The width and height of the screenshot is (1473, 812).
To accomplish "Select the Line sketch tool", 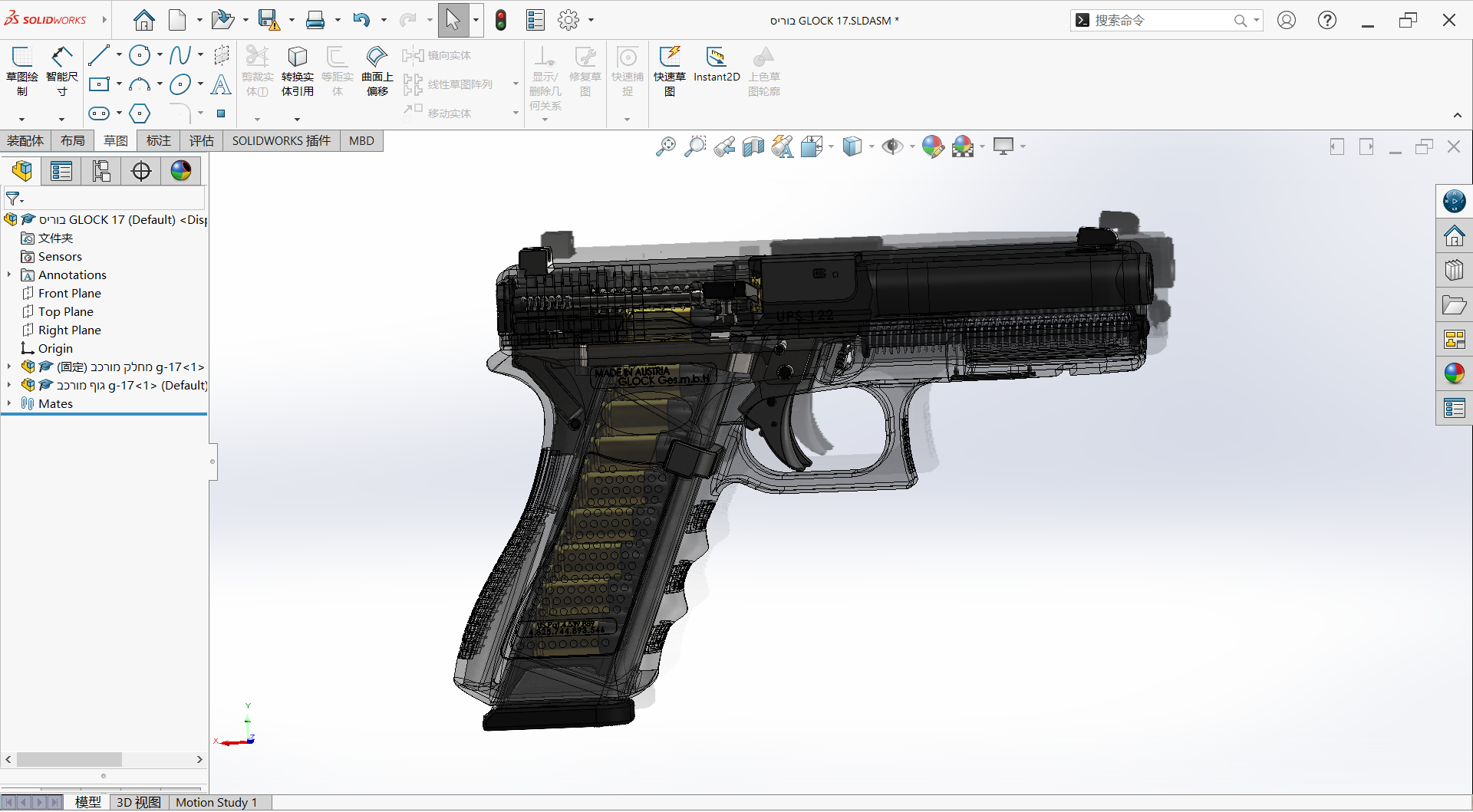I will click(x=99, y=54).
